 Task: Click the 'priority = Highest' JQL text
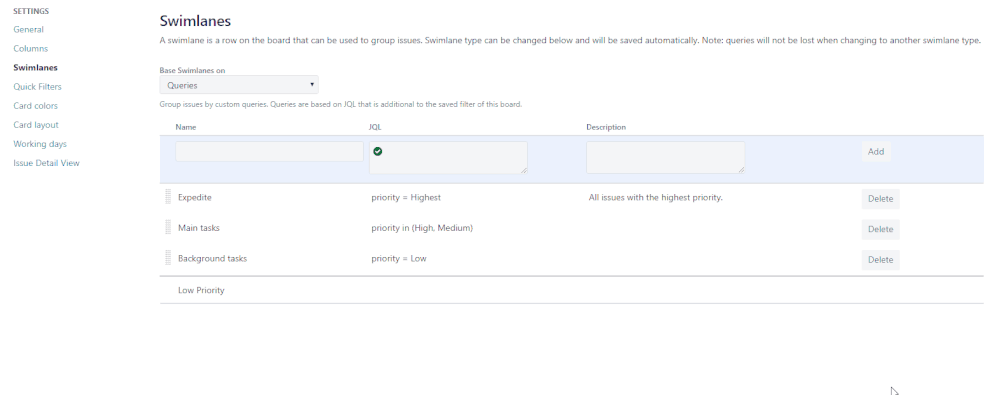pyautogui.click(x=406, y=198)
